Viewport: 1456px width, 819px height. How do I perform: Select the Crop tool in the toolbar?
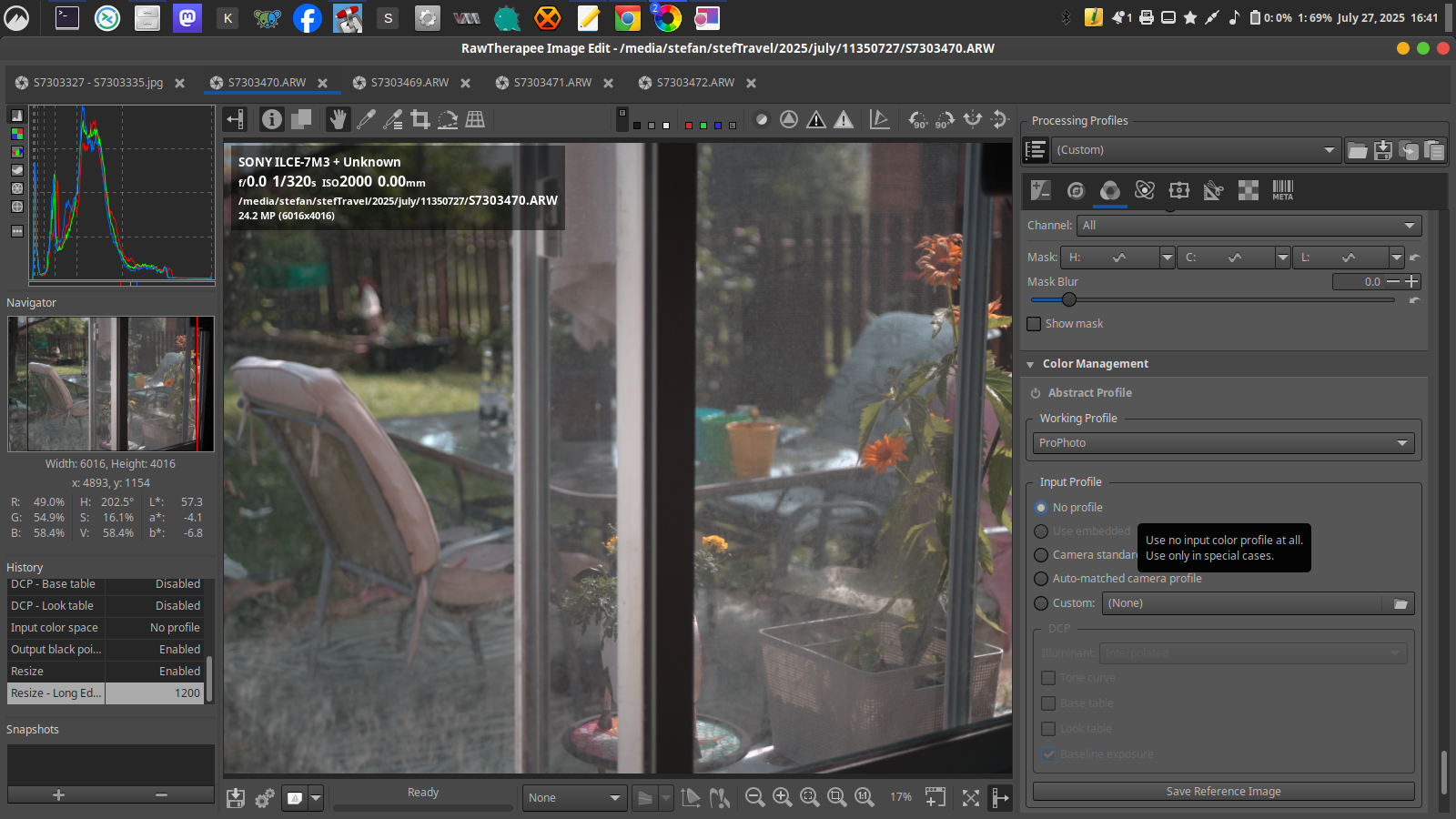coord(420,119)
